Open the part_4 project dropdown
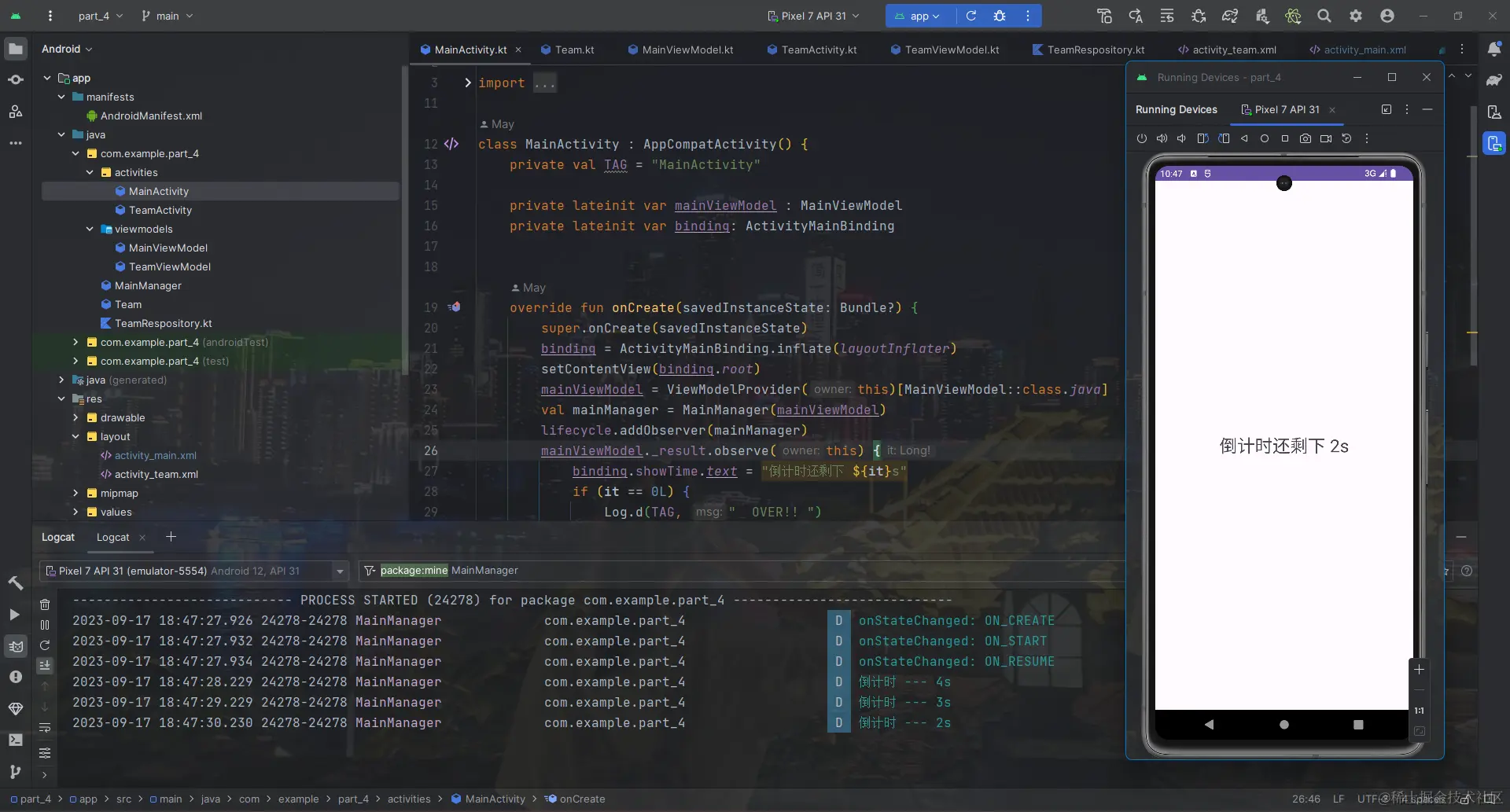The height and width of the screenshot is (812, 1510). (101, 16)
